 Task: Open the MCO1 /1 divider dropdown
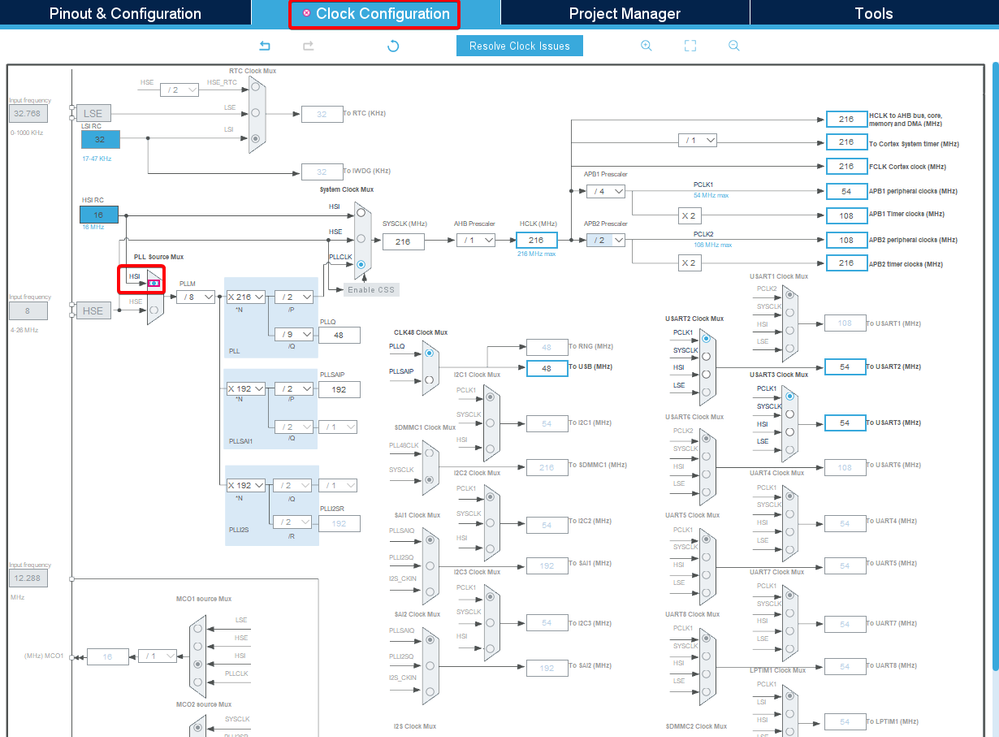pyautogui.click(x=157, y=656)
